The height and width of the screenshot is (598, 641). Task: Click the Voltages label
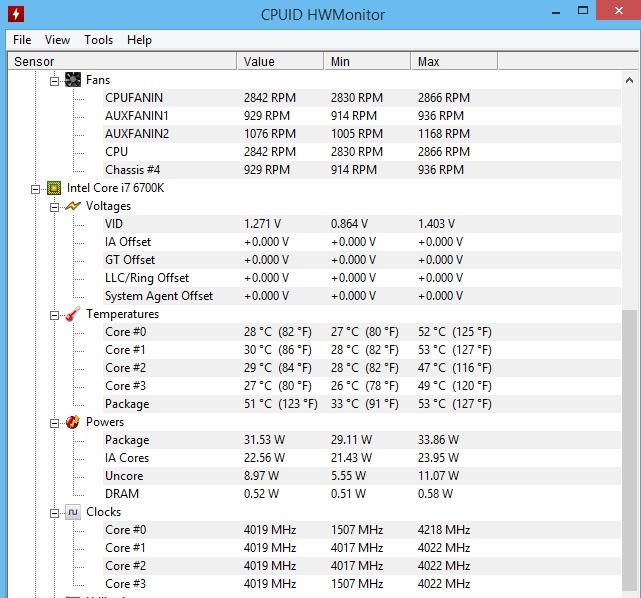(x=108, y=206)
